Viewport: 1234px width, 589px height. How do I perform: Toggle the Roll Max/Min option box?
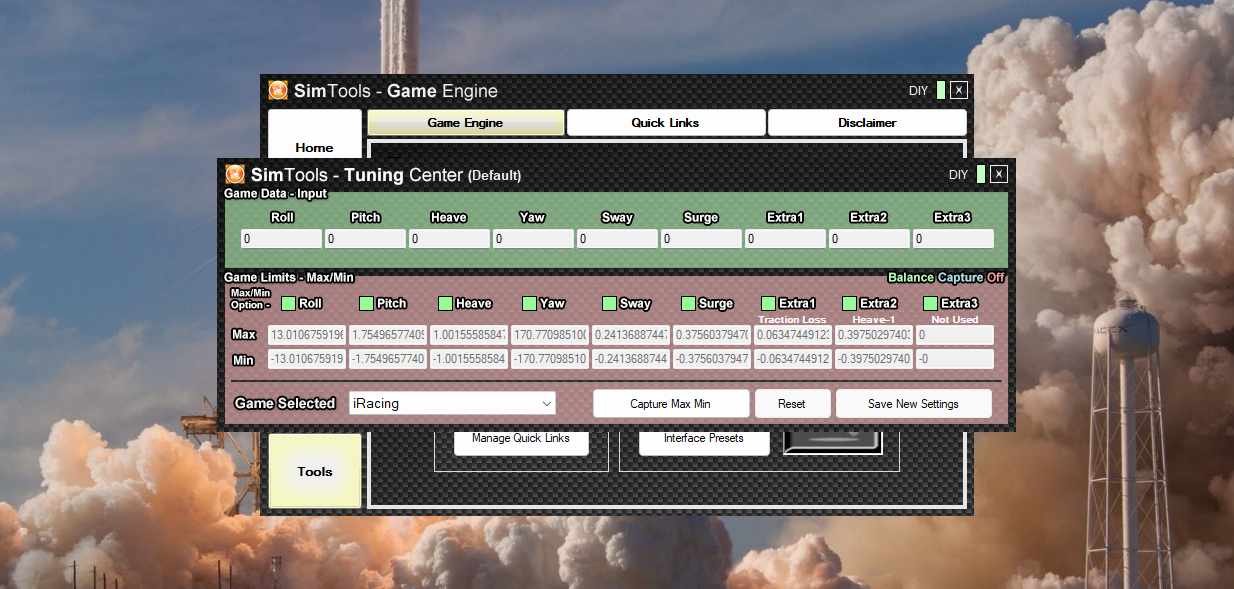pyautogui.click(x=288, y=303)
